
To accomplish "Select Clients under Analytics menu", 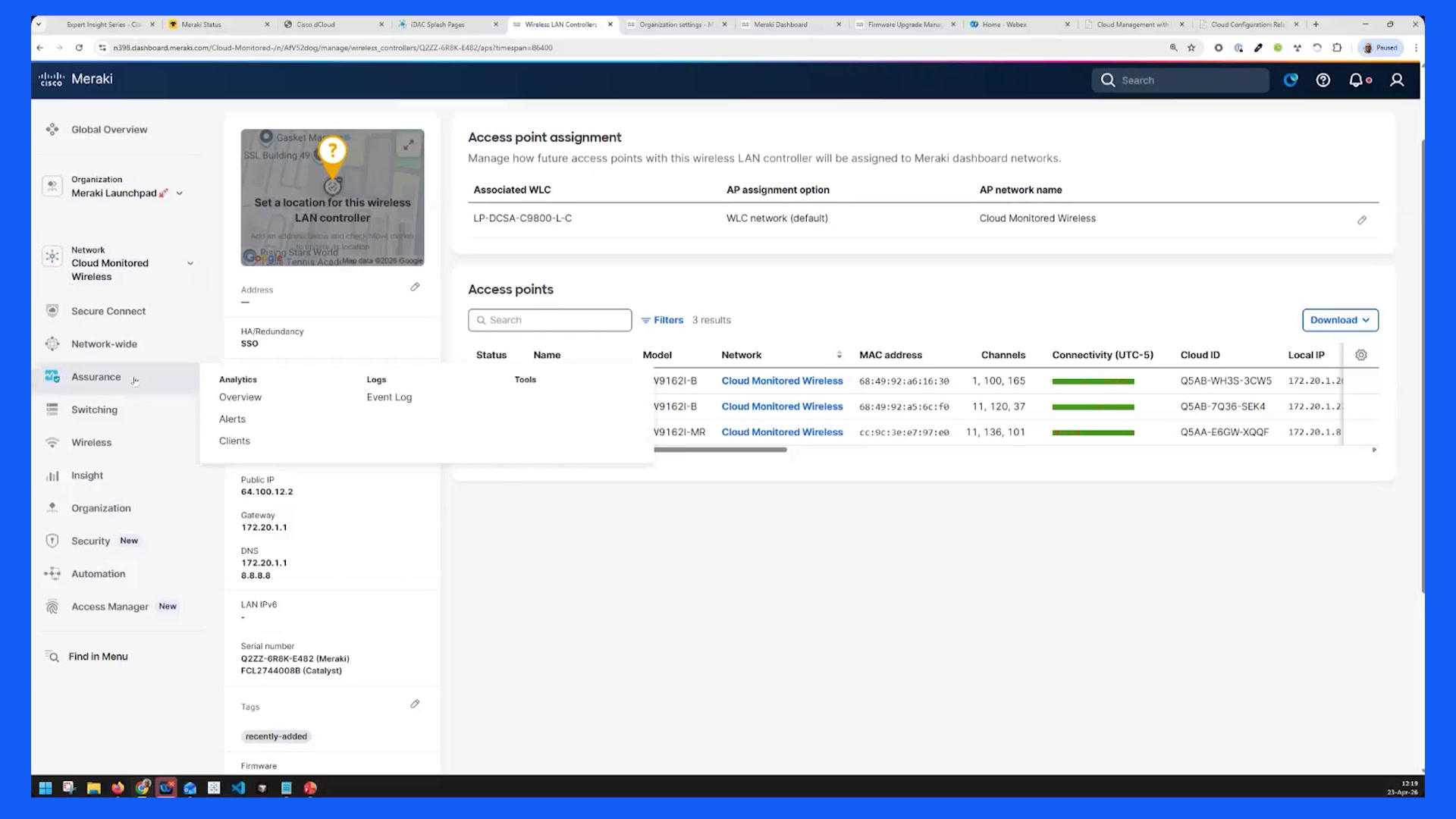I will tap(234, 441).
